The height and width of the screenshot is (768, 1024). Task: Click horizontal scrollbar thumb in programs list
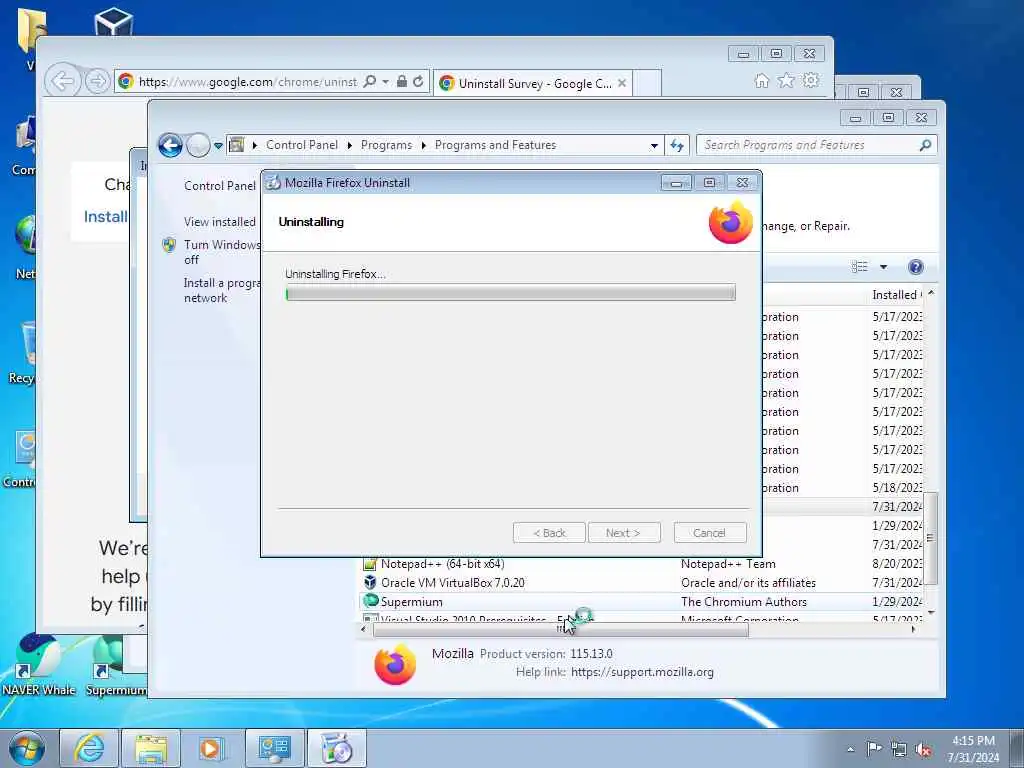tap(560, 630)
